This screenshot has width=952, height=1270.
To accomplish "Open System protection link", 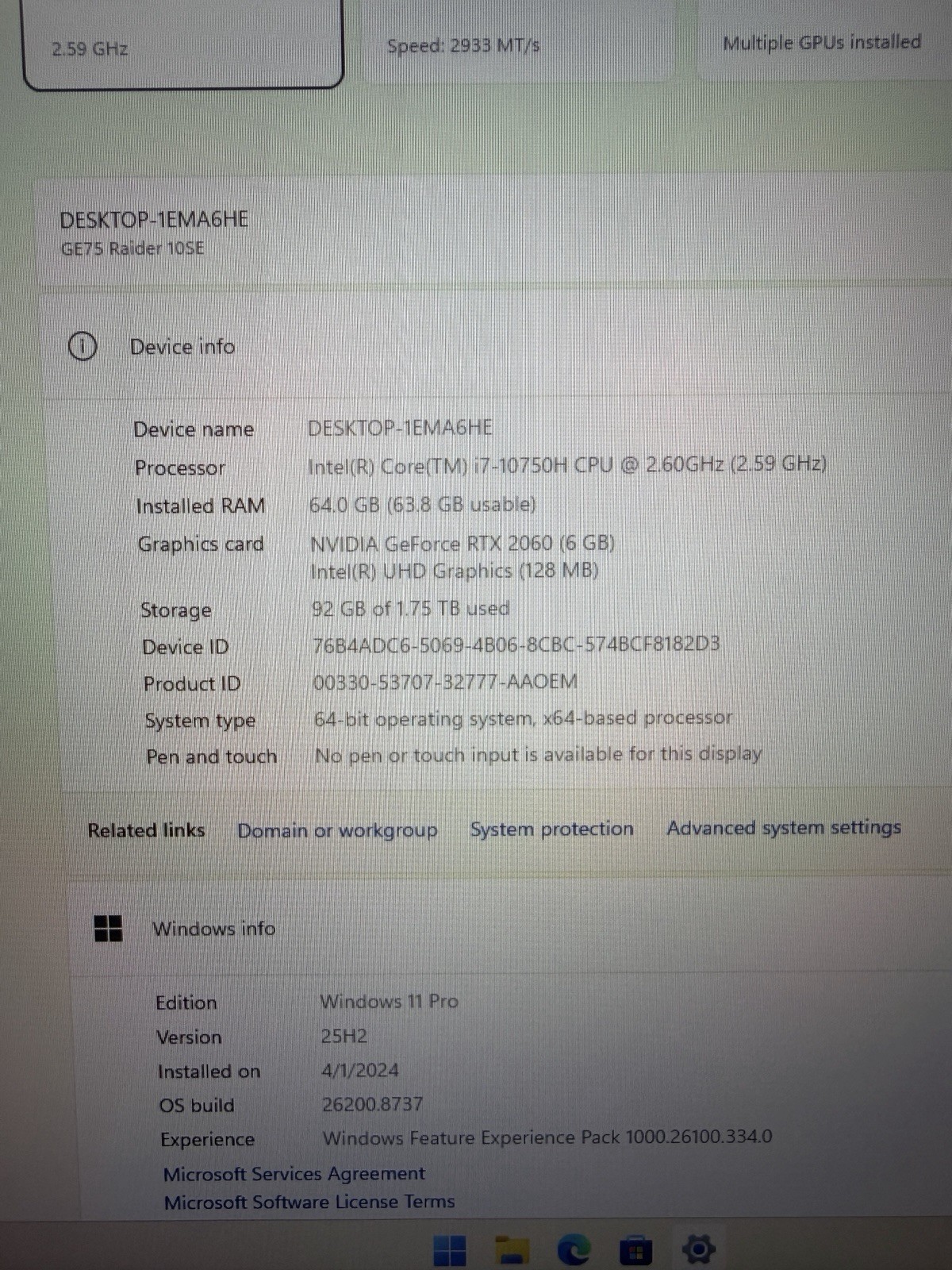I will click(552, 829).
